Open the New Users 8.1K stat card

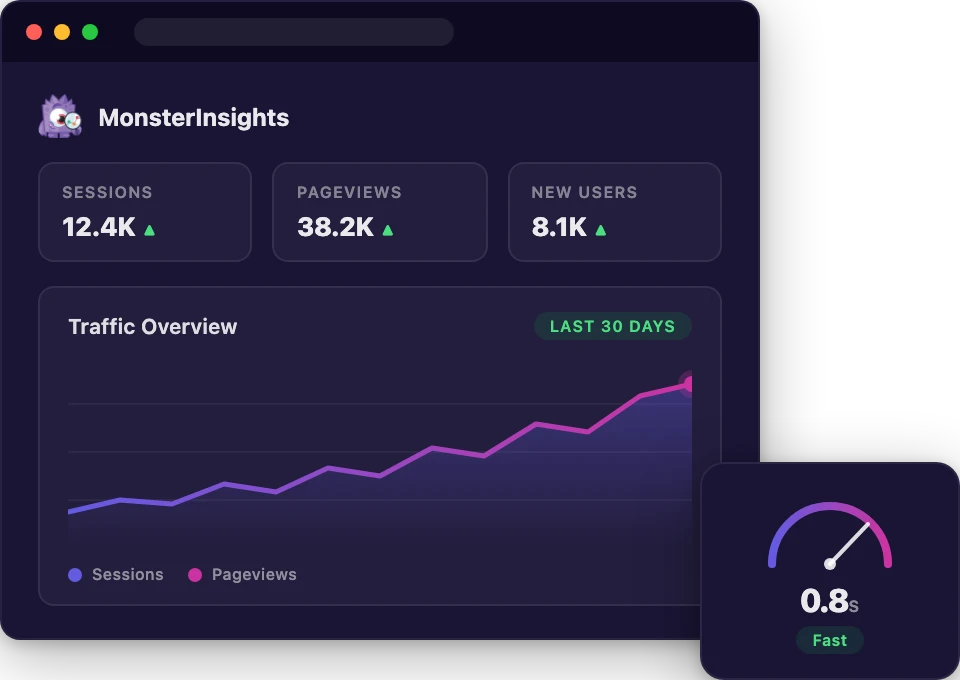615,212
